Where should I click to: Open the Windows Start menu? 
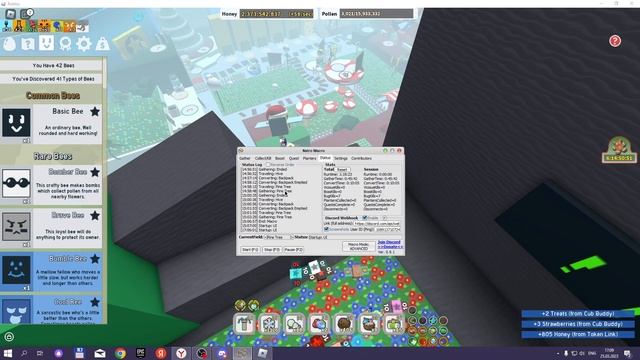pos(7,353)
